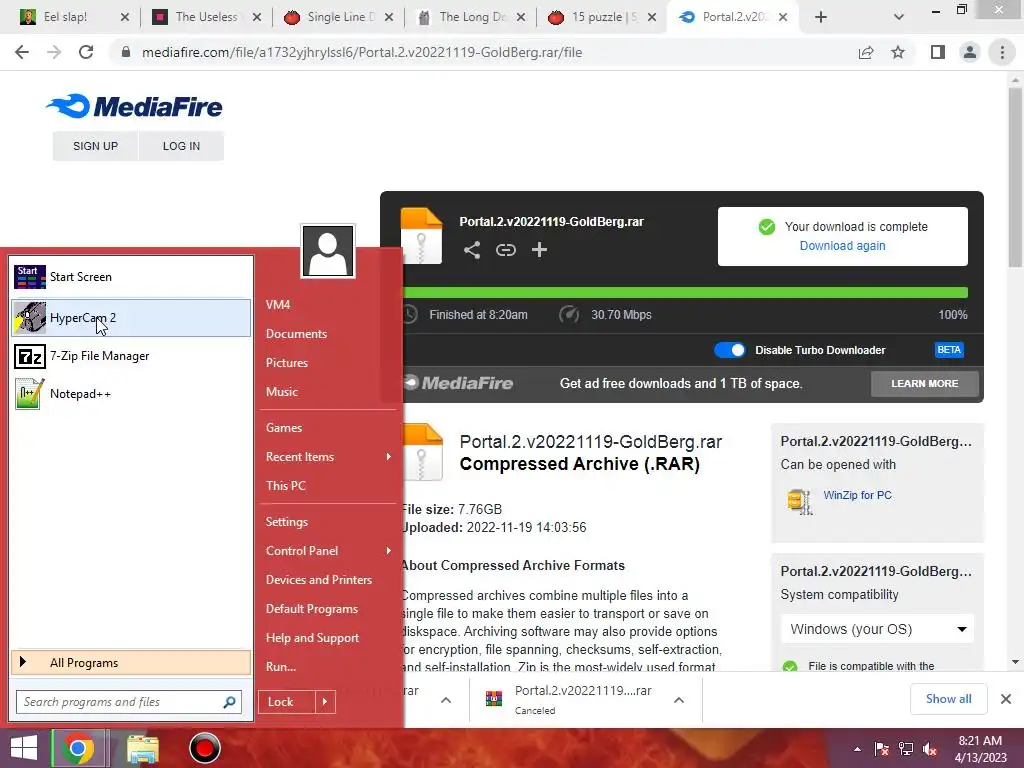Click the green download progress bar
The height and width of the screenshot is (768, 1024).
point(684,293)
